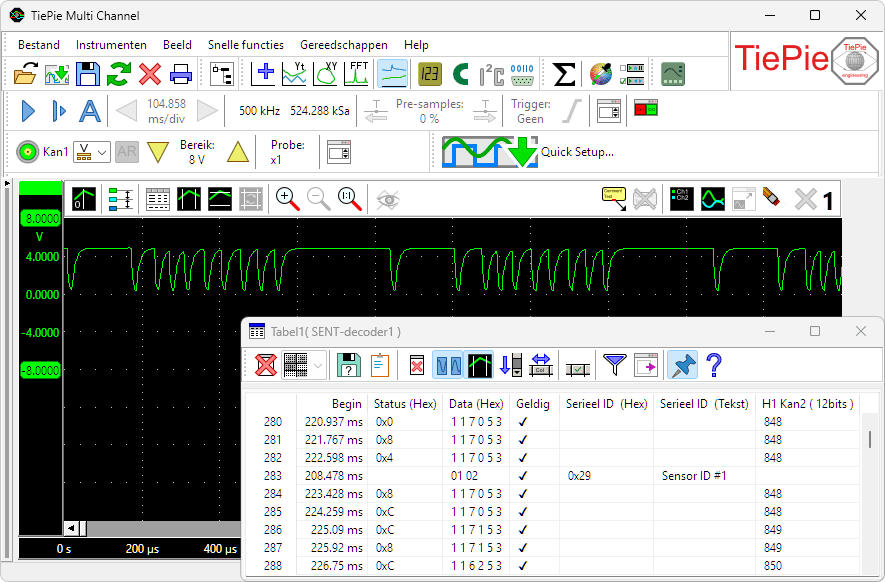The width and height of the screenshot is (885, 582).
Task: Click the green refresh arrows icon
Action: coord(119,74)
